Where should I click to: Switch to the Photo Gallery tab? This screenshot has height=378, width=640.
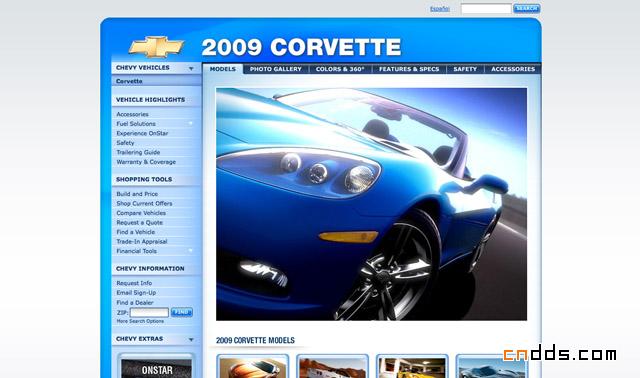(x=276, y=69)
